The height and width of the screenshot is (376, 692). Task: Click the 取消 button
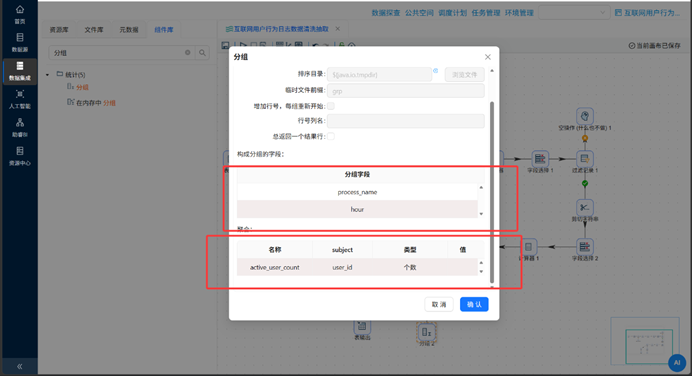(x=439, y=304)
